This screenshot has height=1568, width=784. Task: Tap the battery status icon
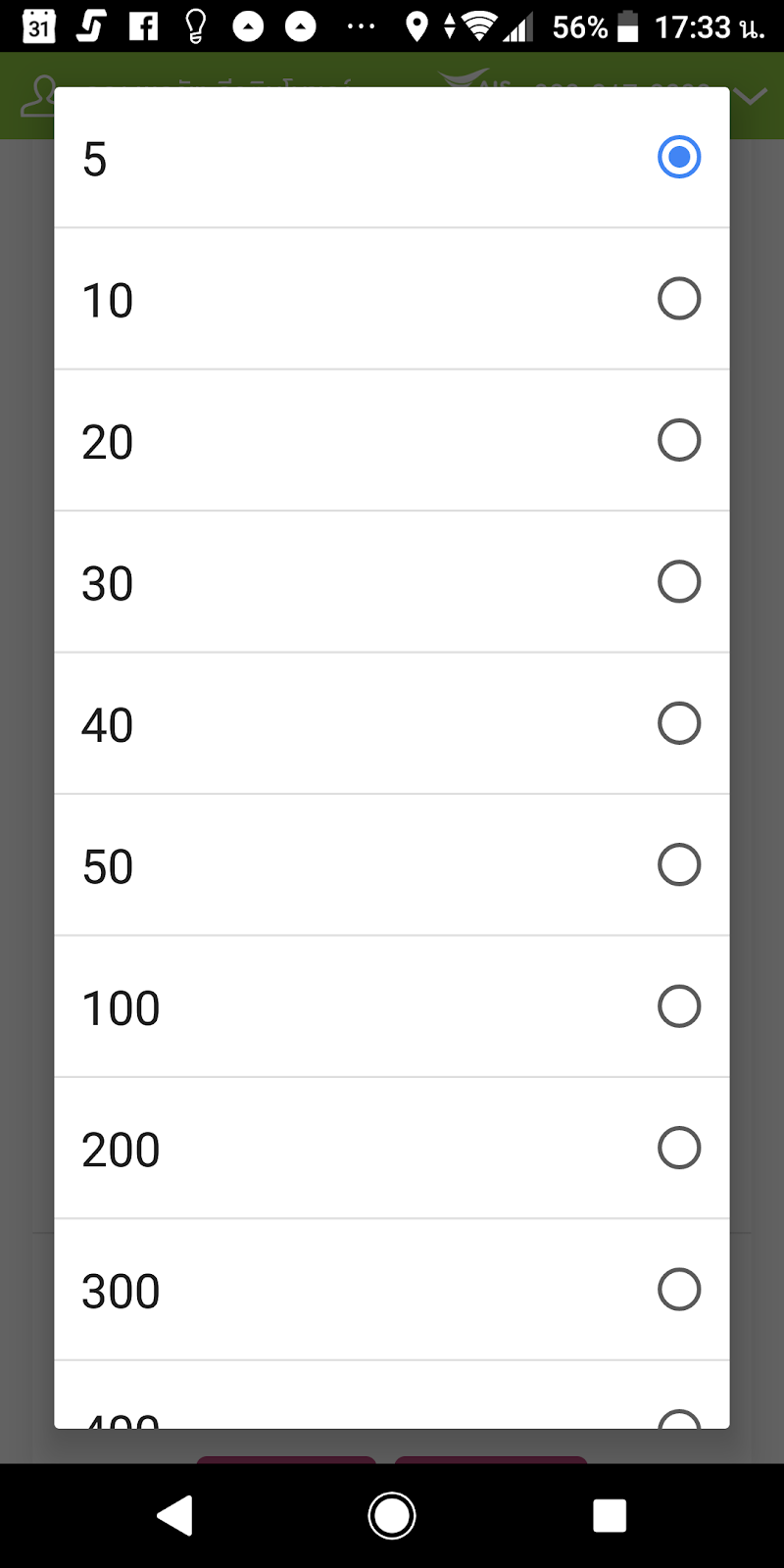click(x=628, y=26)
